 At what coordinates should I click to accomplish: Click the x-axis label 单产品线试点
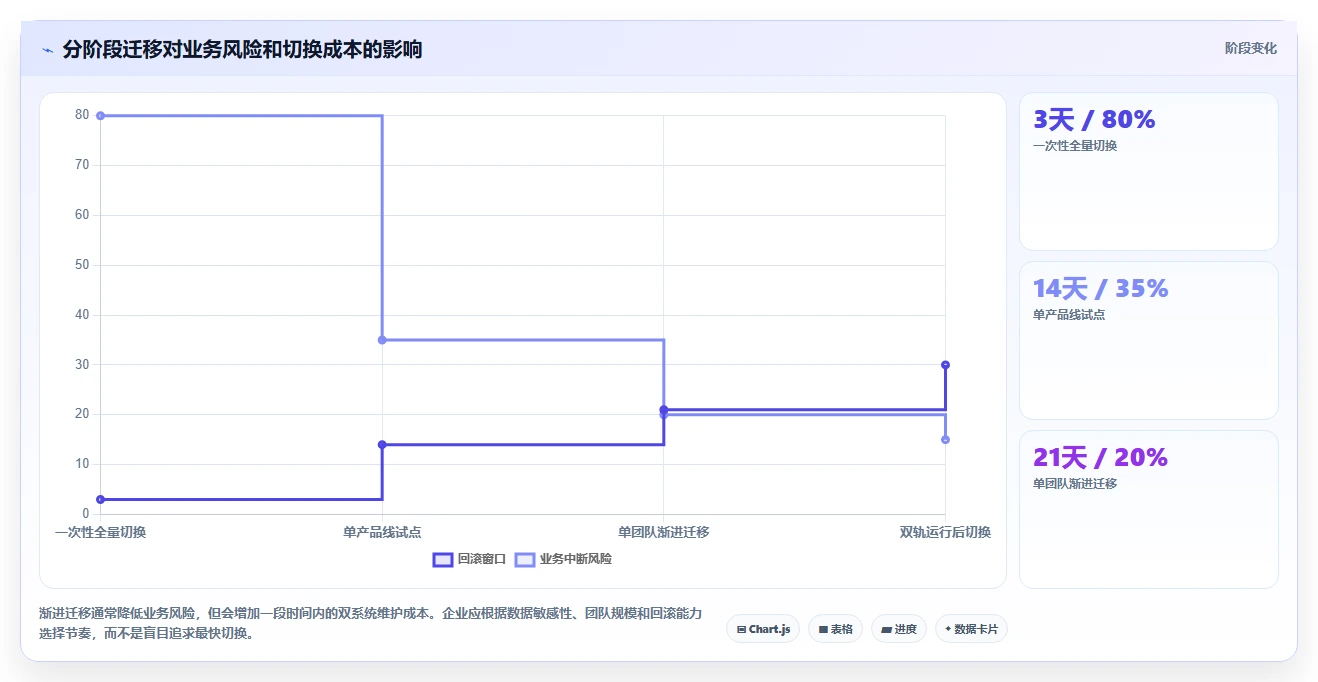click(x=382, y=532)
